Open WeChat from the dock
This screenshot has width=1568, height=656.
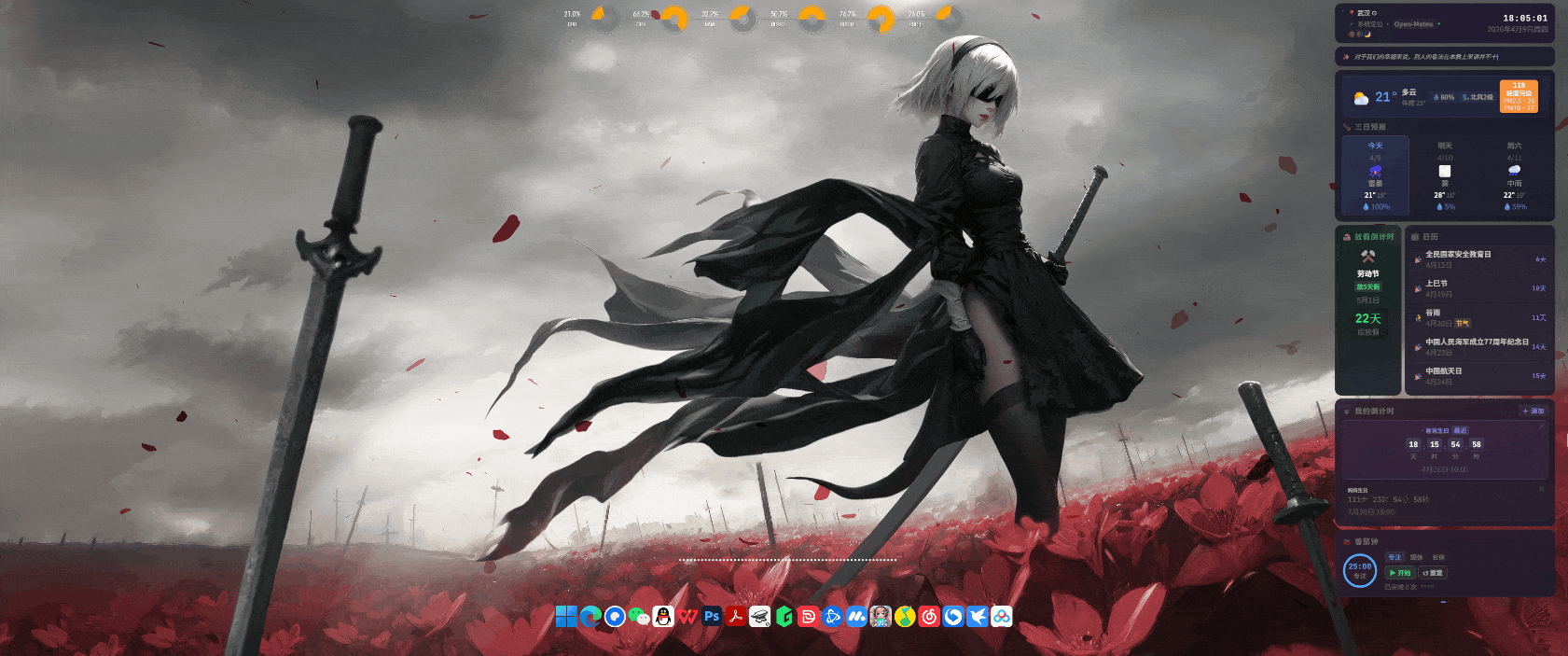point(639,617)
